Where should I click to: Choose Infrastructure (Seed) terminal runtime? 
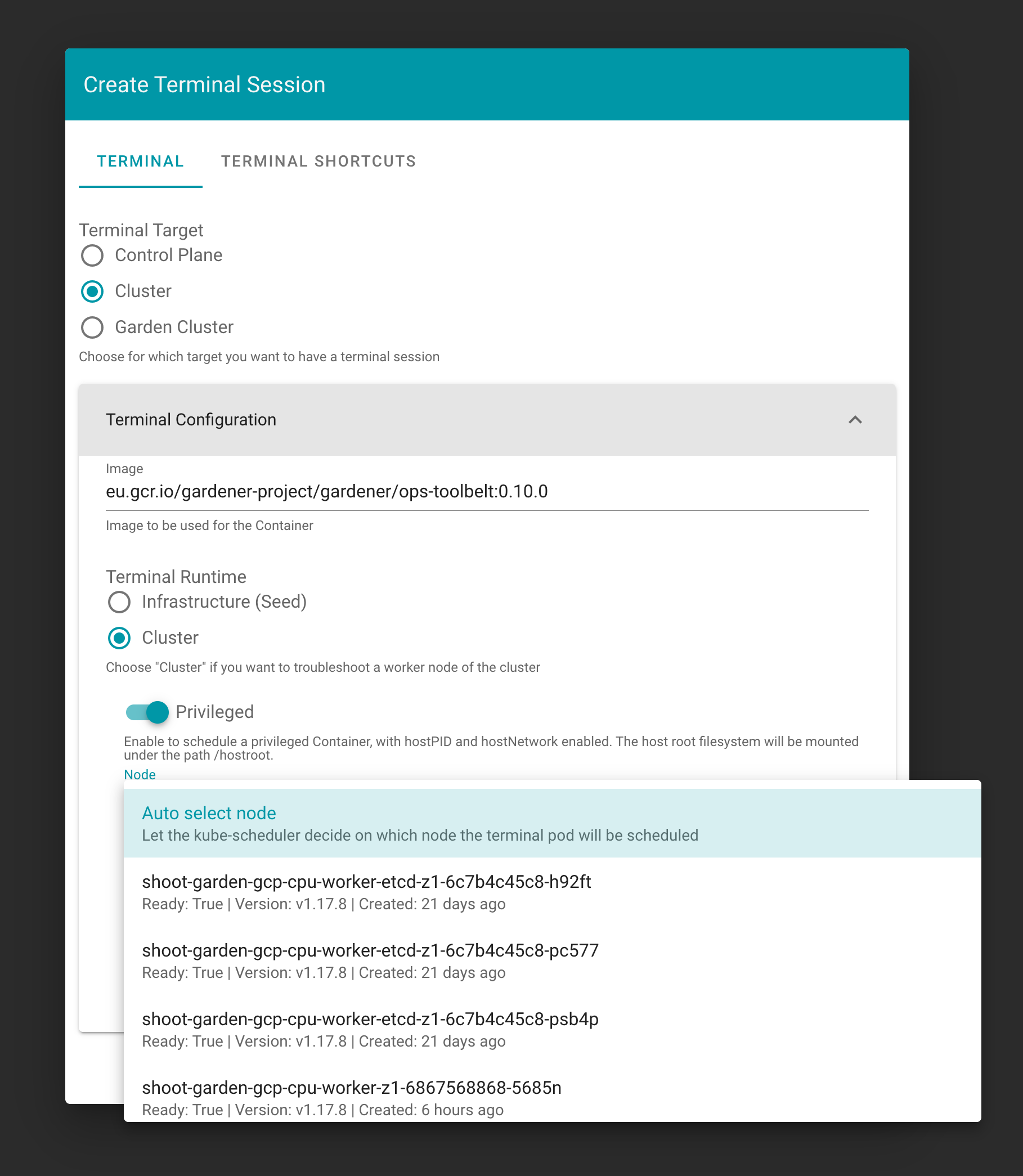(119, 602)
